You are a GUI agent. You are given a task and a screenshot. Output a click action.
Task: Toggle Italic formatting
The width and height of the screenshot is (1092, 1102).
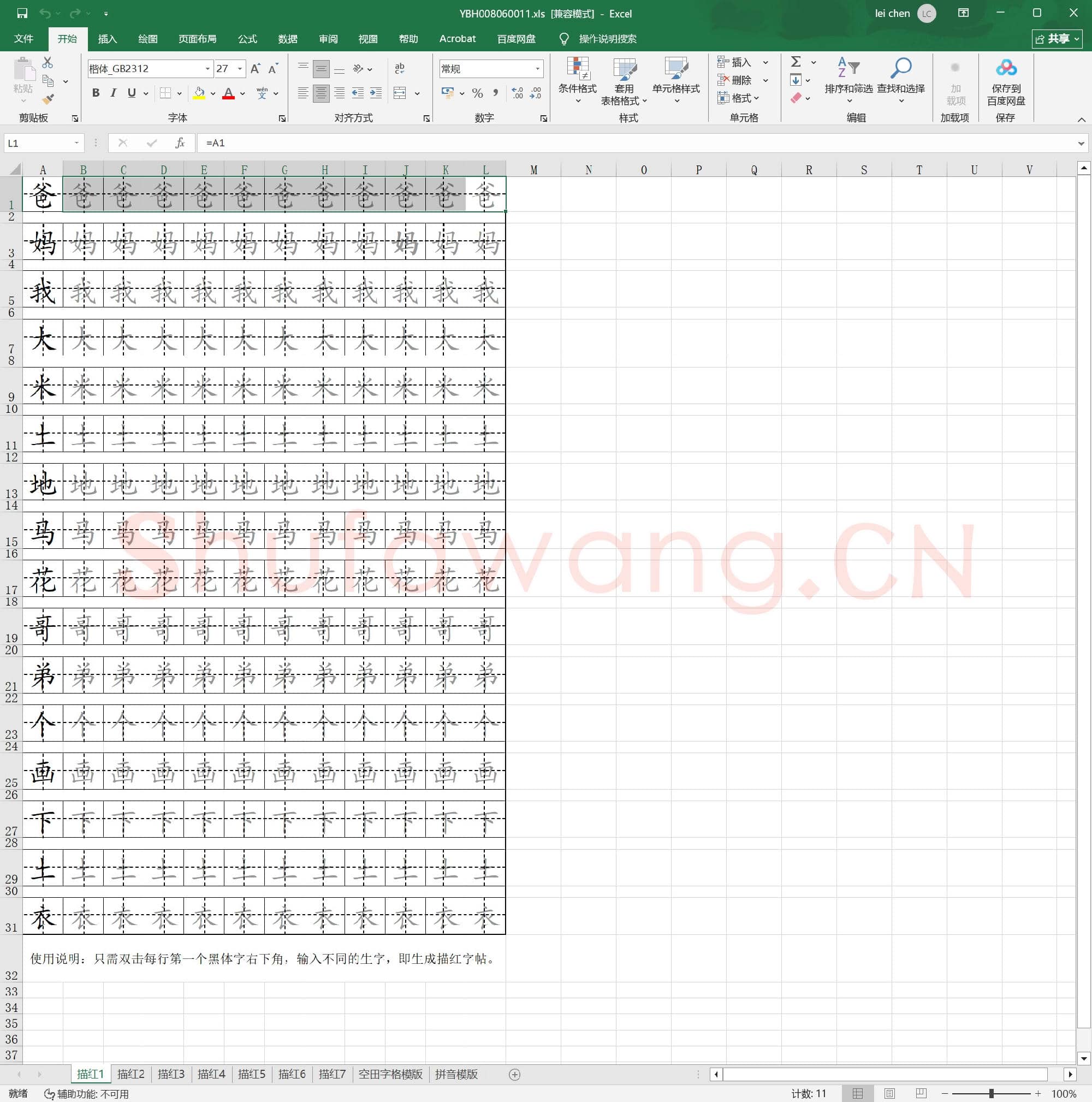[114, 93]
